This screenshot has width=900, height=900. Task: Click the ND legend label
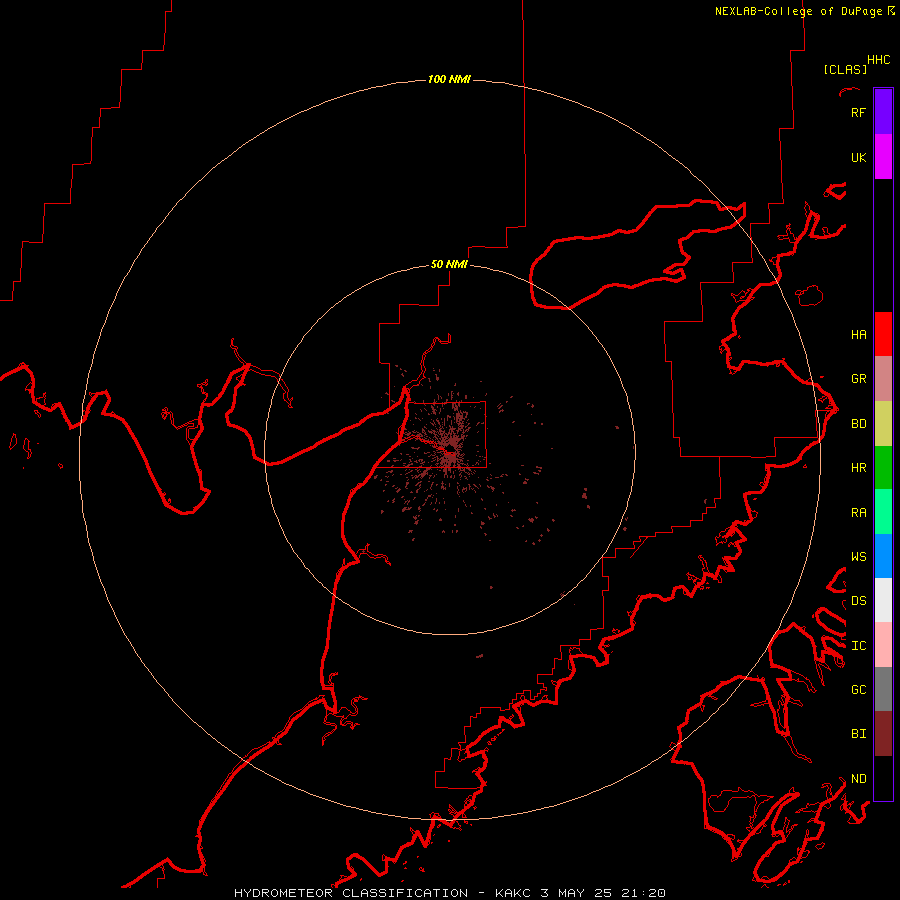pos(859,778)
